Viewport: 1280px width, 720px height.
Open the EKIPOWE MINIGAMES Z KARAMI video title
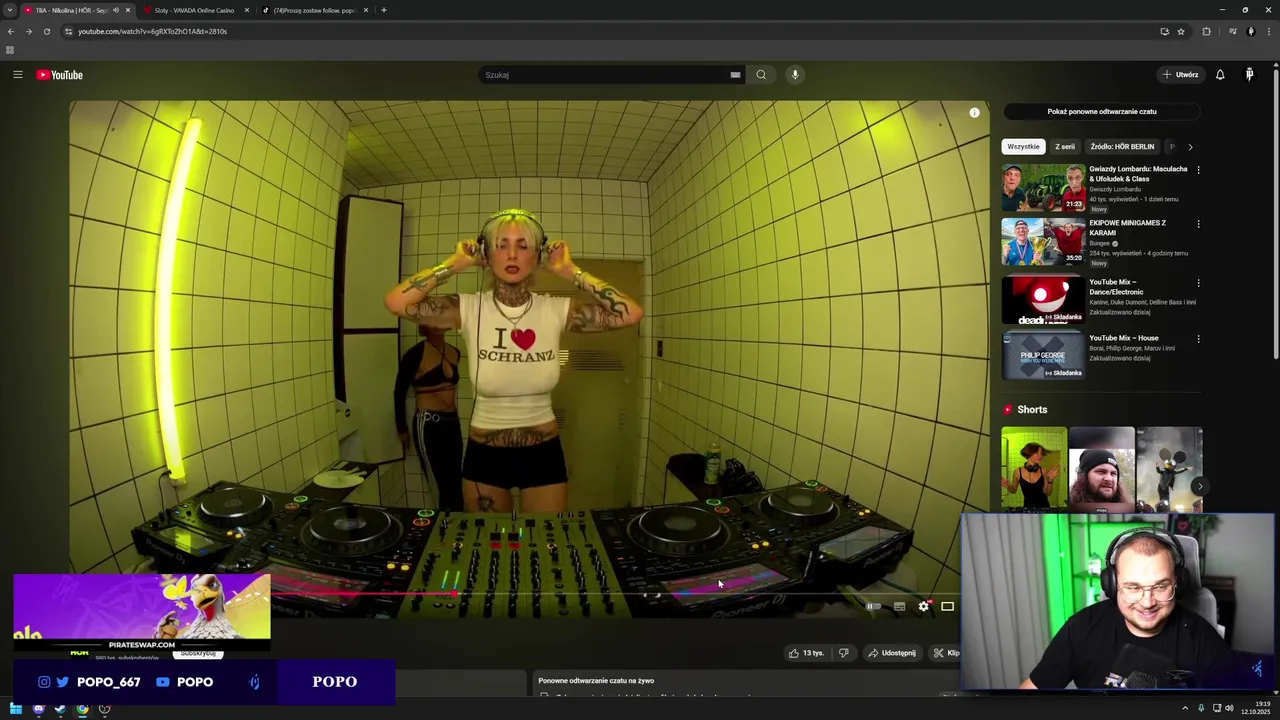tap(1127, 228)
